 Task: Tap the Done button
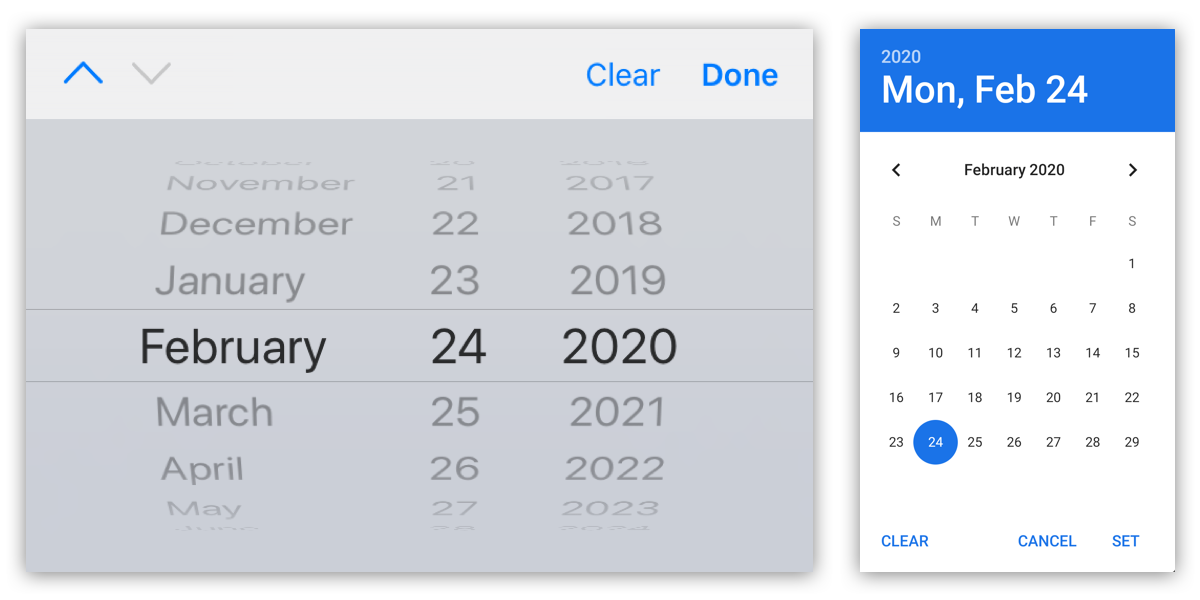point(739,75)
